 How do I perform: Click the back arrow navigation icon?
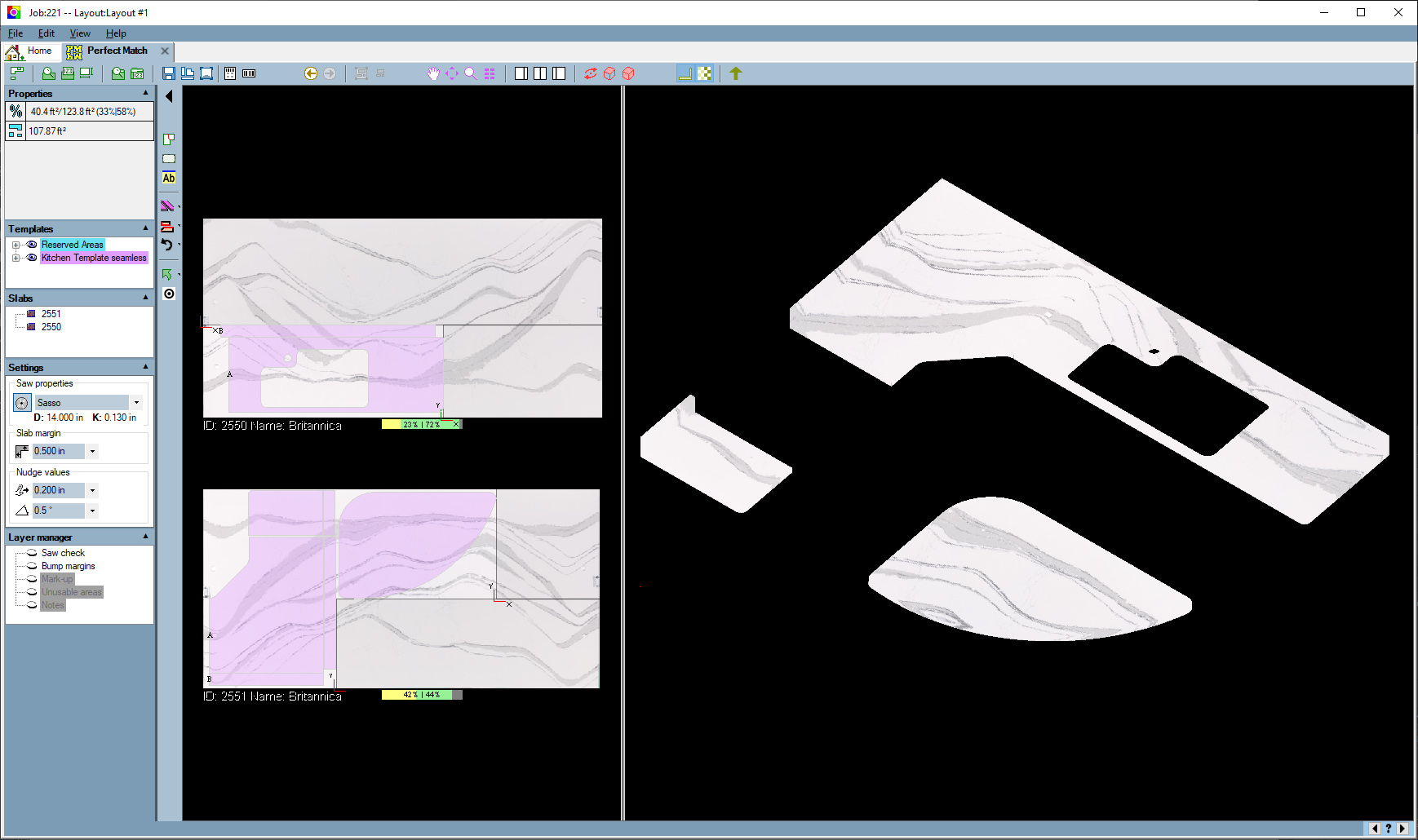click(x=311, y=73)
